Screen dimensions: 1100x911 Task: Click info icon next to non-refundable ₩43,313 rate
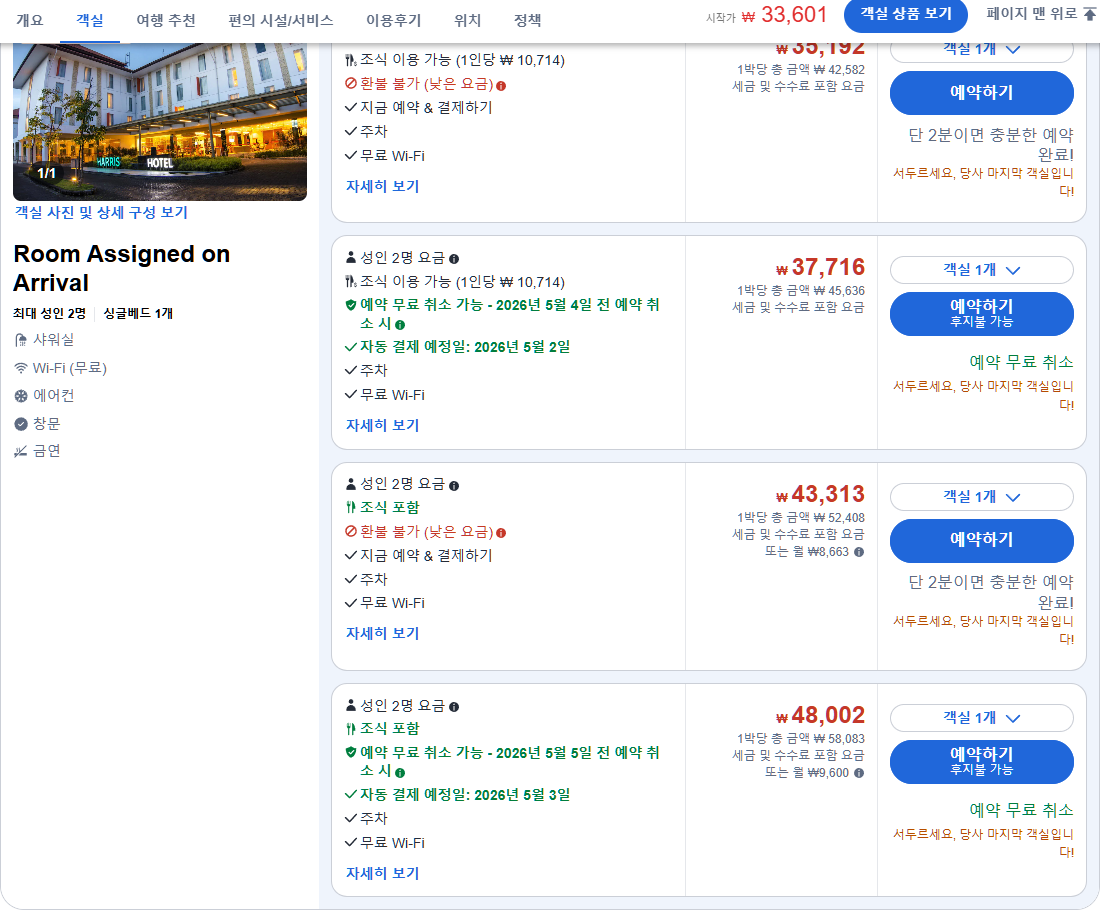coord(501,533)
